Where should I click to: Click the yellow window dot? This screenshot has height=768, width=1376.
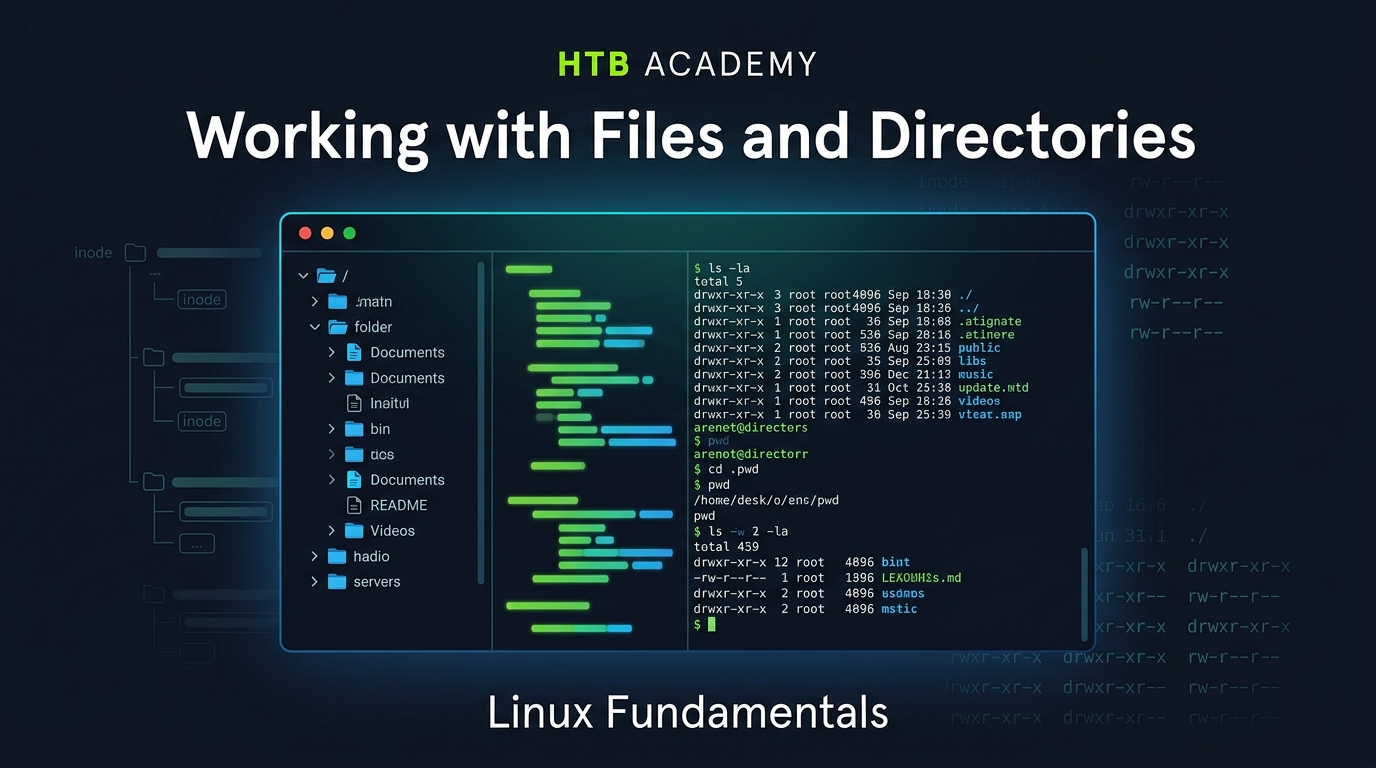[327, 233]
